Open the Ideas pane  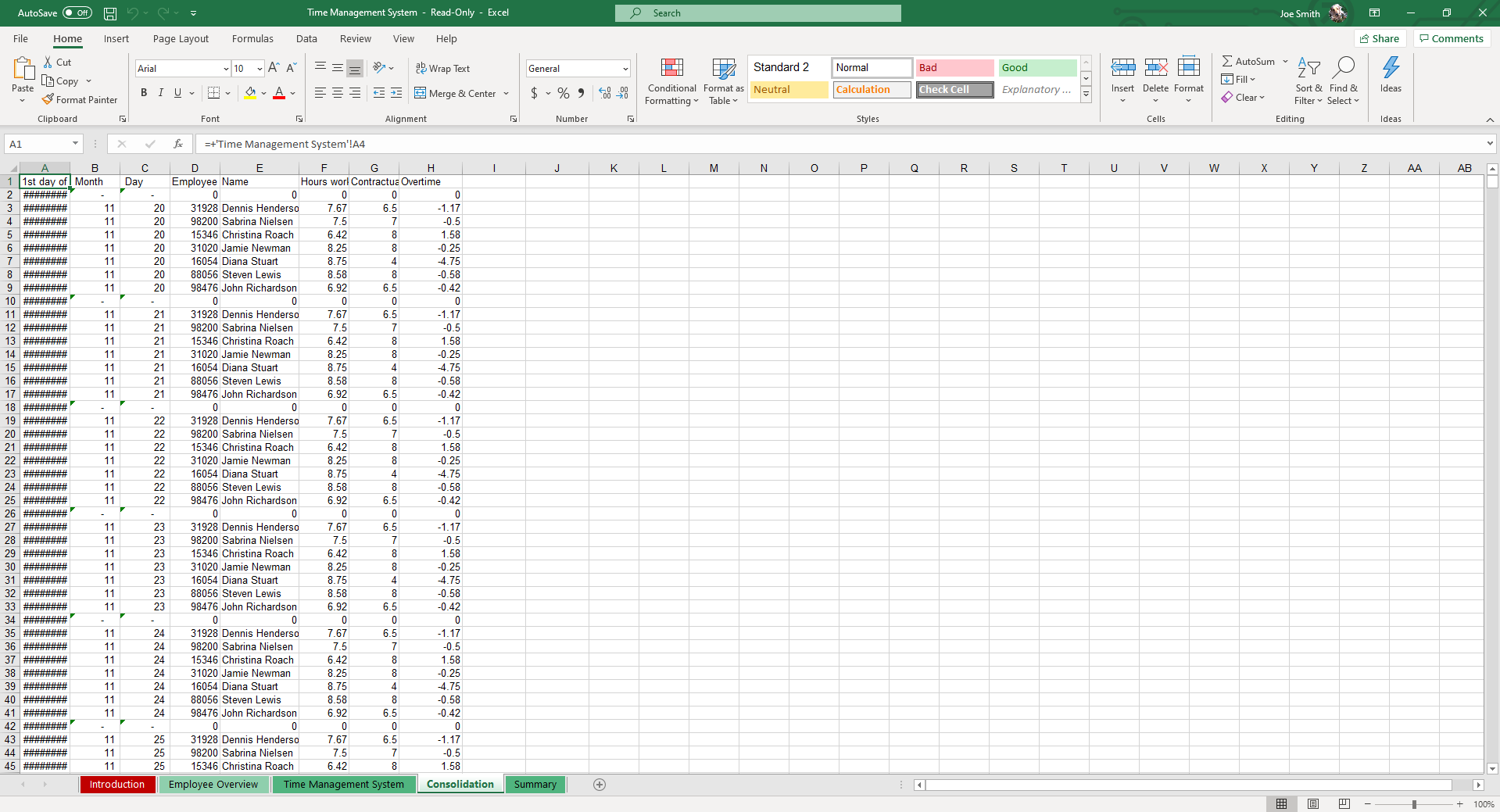click(1391, 75)
